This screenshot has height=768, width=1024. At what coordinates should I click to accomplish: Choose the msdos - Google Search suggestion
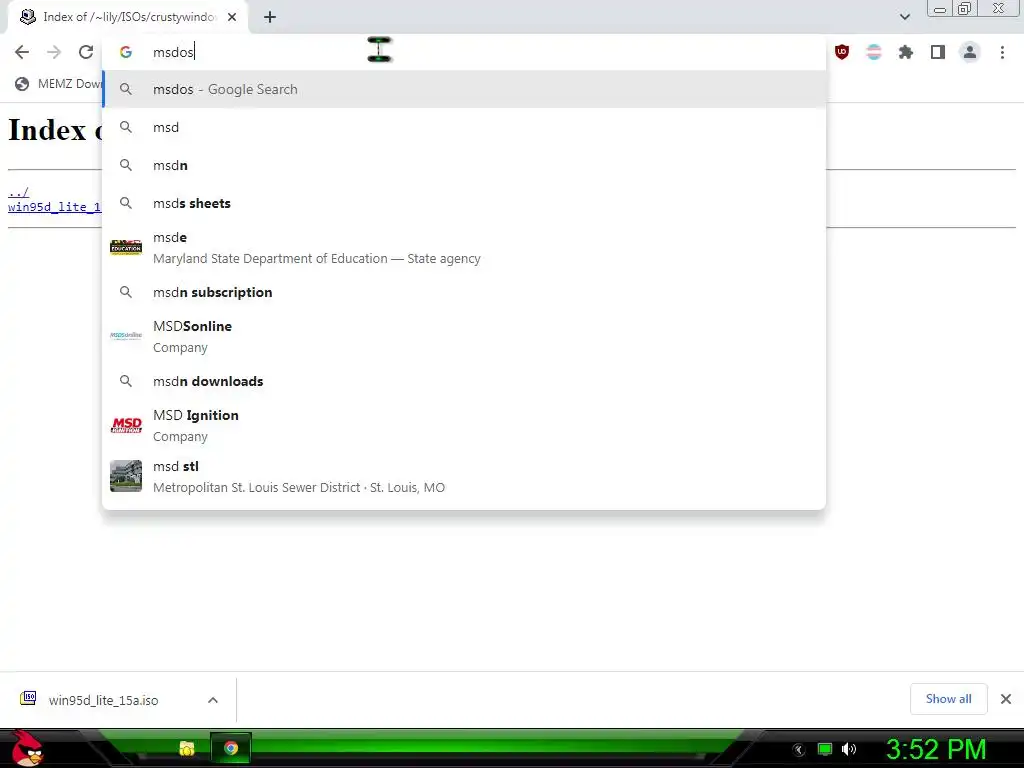464,89
